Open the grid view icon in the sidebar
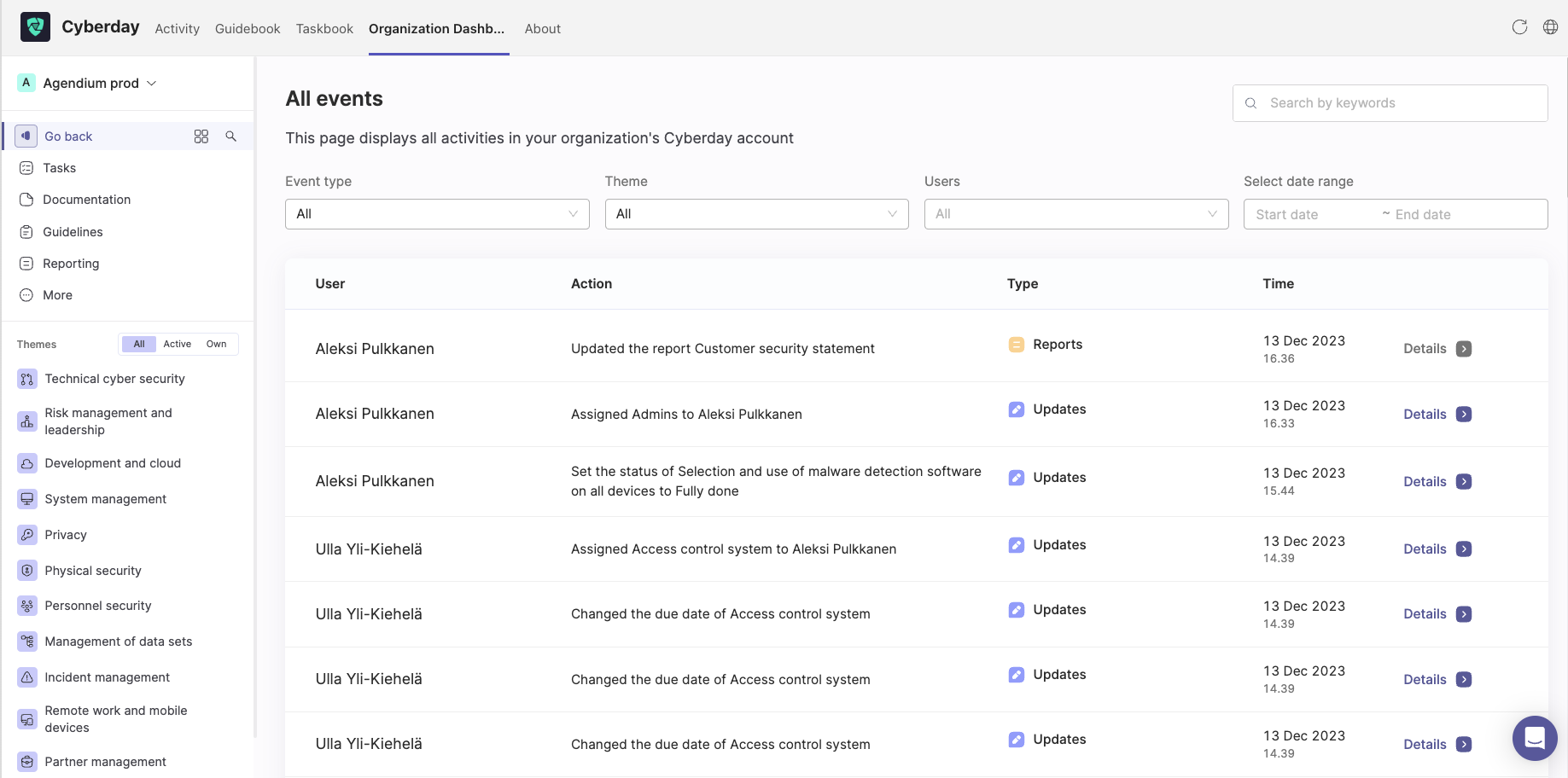Screen dimensions: 1568x778 click(201, 136)
